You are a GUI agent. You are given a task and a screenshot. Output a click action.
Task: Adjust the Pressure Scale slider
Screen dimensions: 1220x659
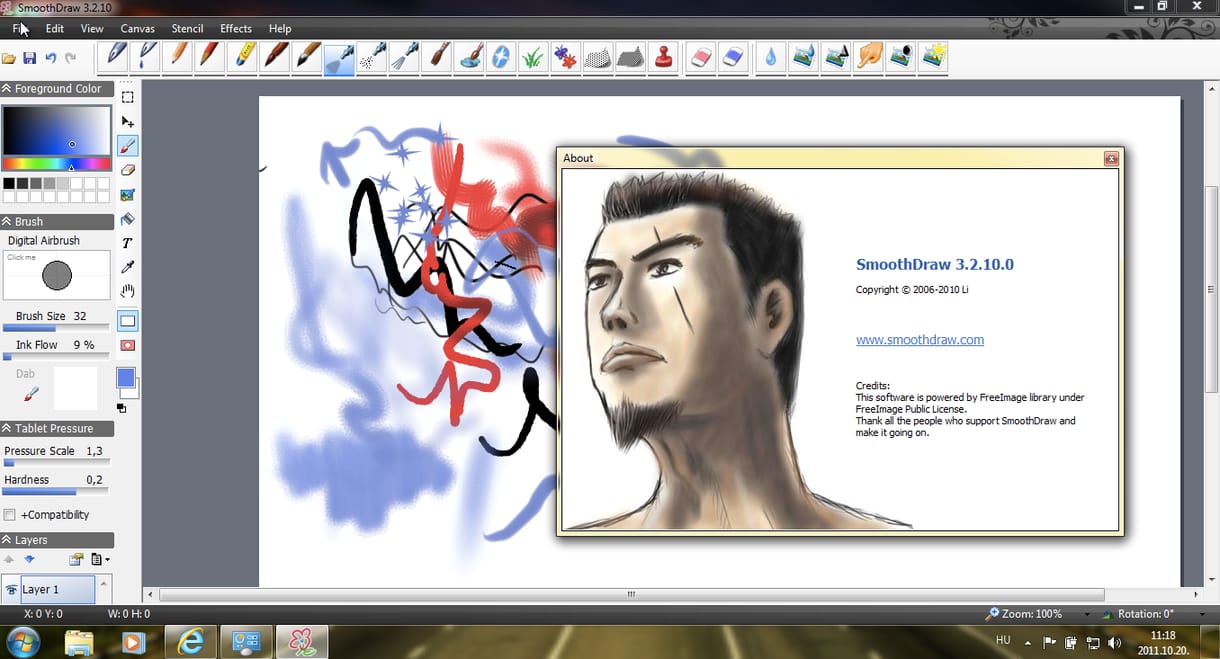point(56,463)
